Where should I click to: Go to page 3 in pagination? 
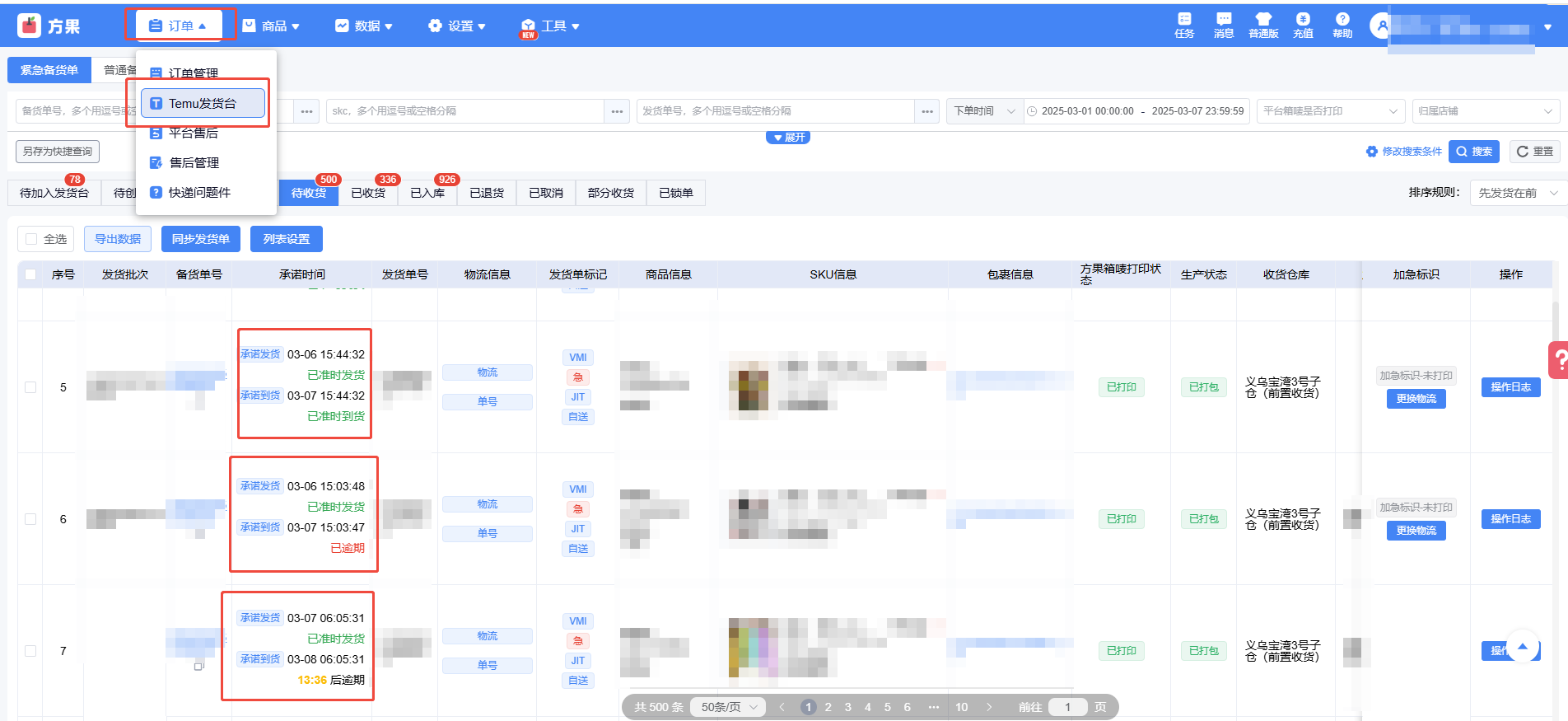coord(847,707)
